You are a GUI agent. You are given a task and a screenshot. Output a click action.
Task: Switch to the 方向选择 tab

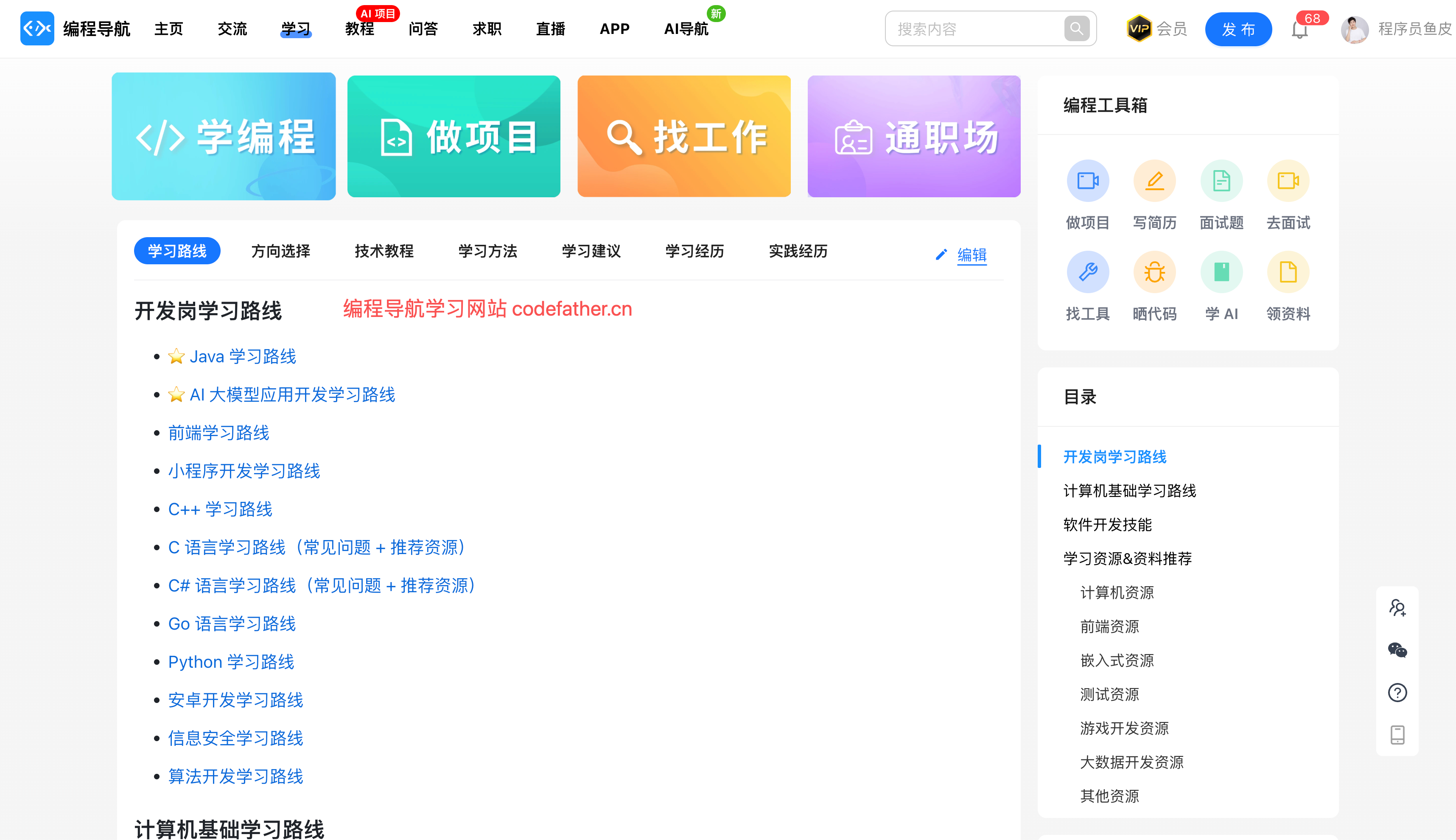pos(281,251)
